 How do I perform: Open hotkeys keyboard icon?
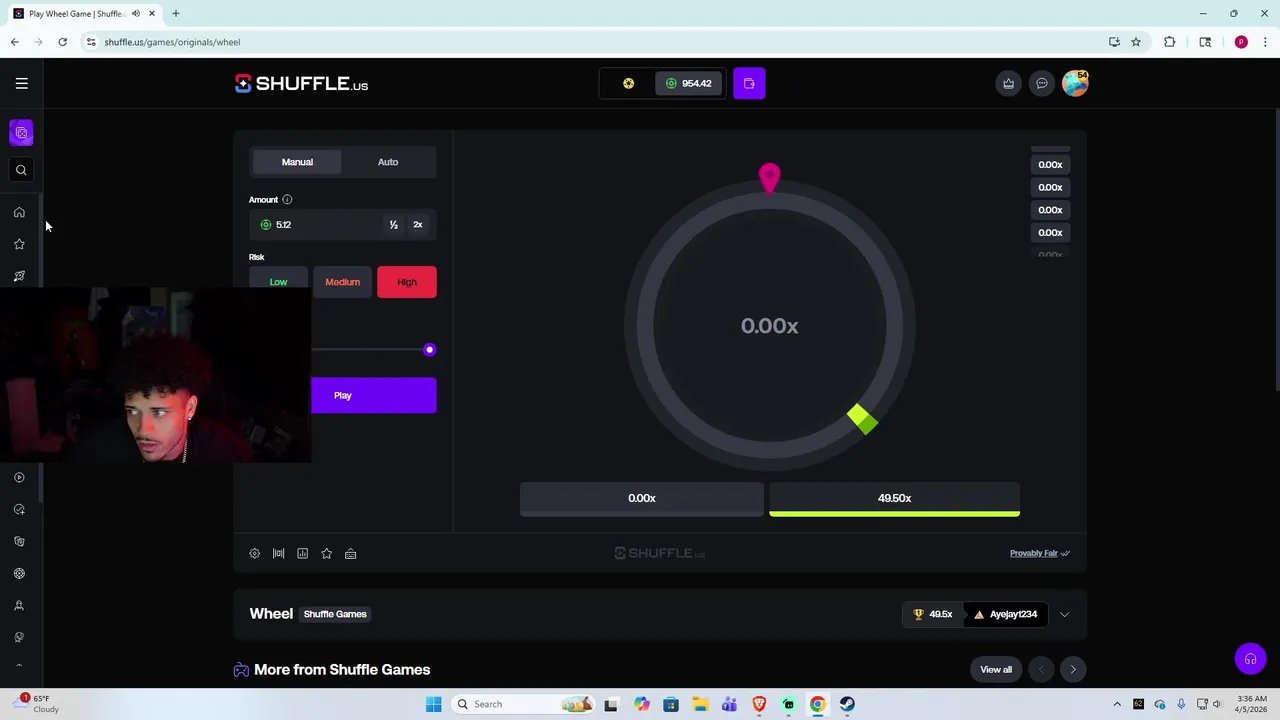tap(350, 553)
